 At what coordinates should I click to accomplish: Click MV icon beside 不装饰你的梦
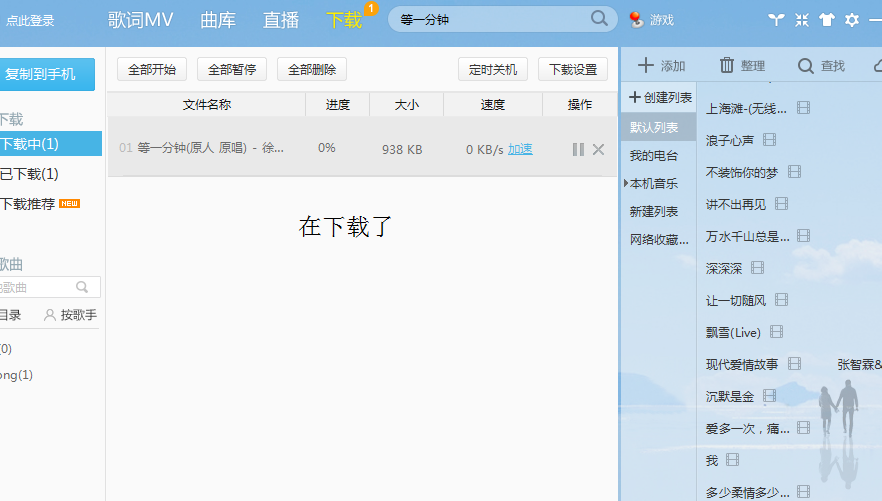click(x=794, y=171)
